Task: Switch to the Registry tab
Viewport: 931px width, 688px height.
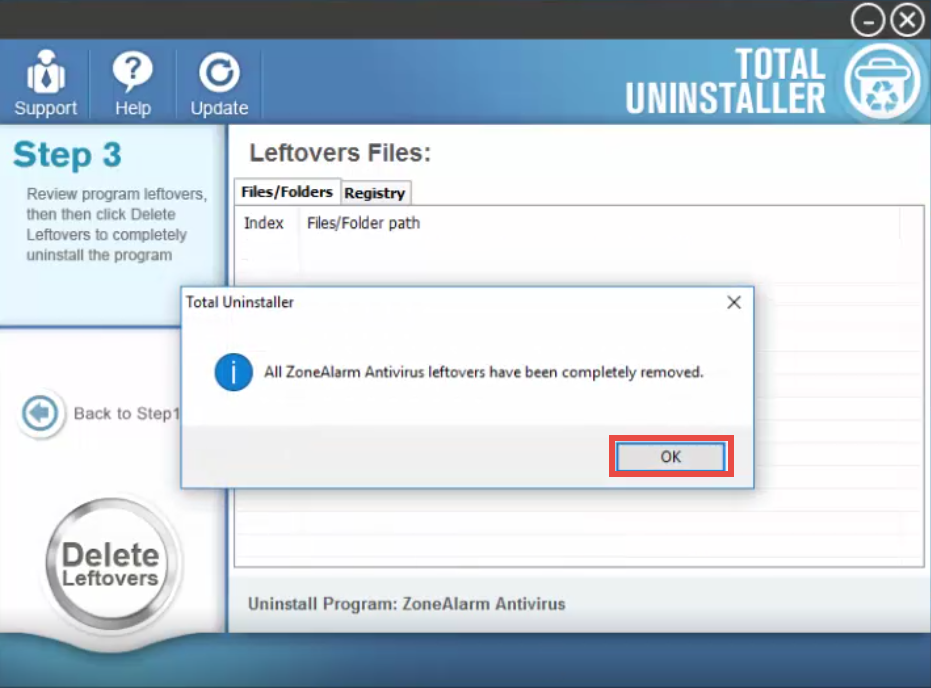Action: [375, 193]
